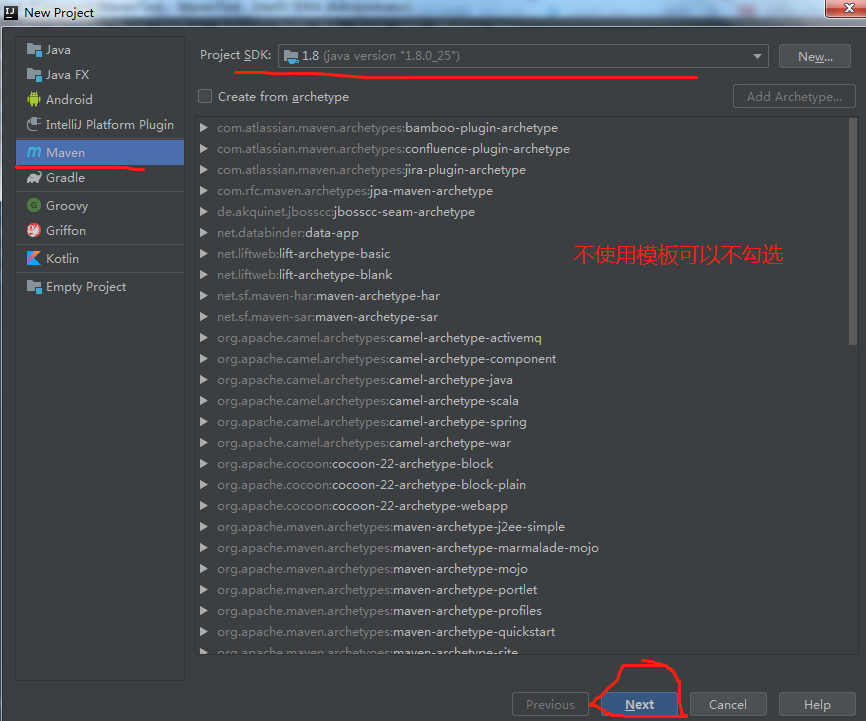Click the Add Archetype... button
This screenshot has height=721, width=866.
[794, 97]
